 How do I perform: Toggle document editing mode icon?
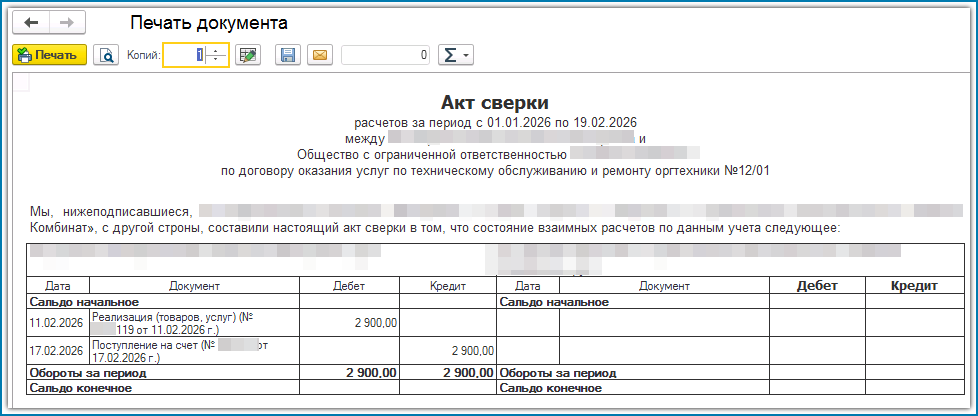click(248, 55)
